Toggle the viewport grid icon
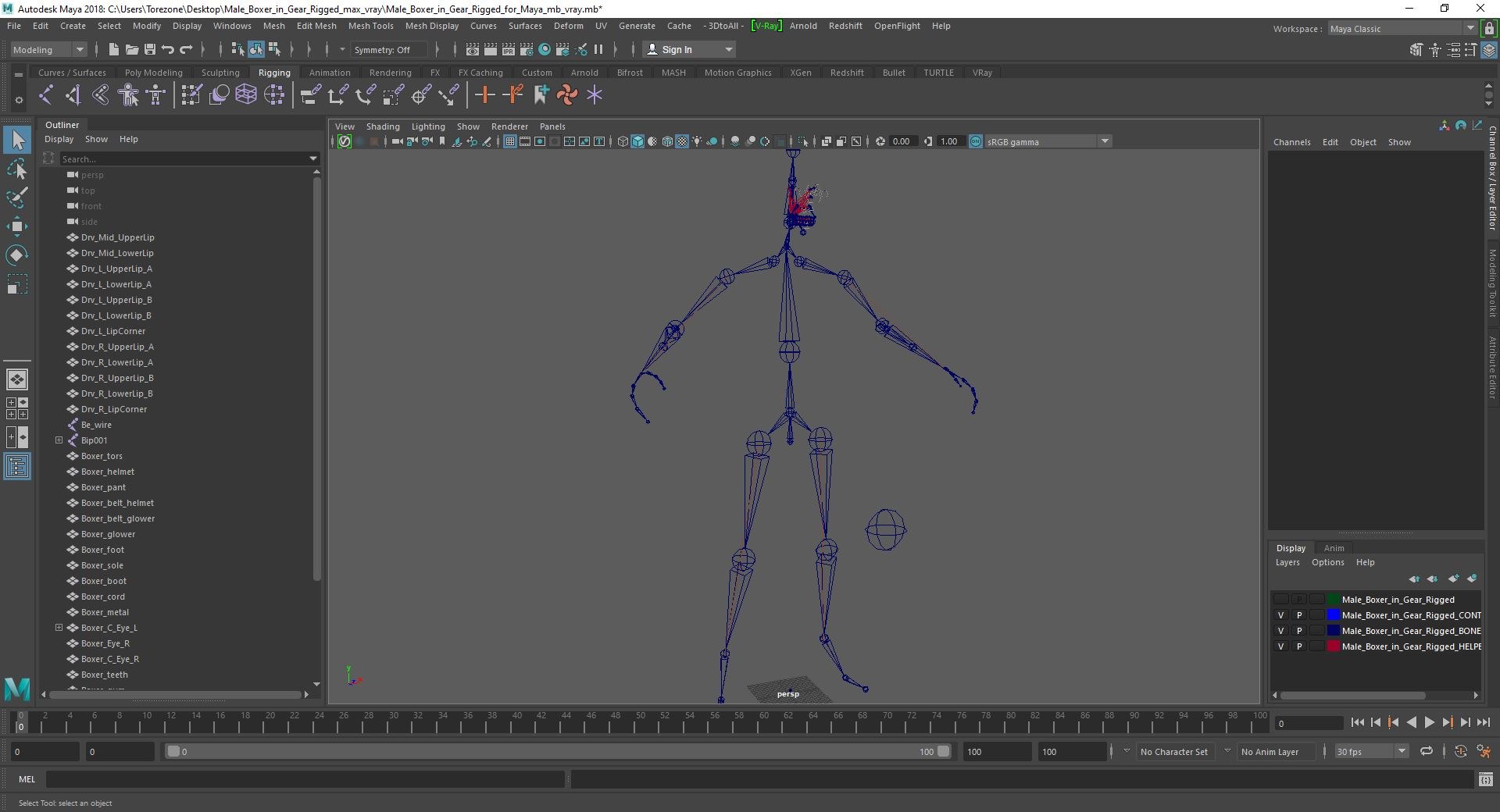Viewport: 1500px width, 812px height. click(509, 141)
